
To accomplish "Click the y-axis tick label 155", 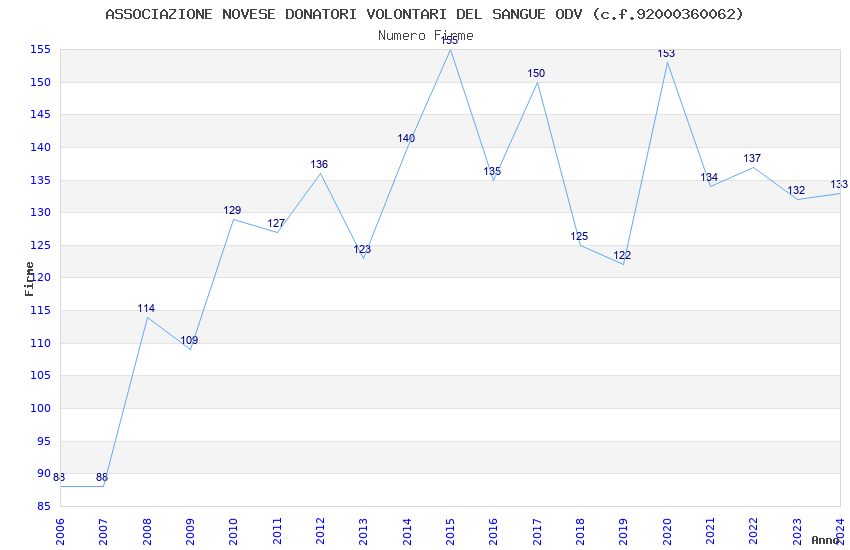I will 40,49.
